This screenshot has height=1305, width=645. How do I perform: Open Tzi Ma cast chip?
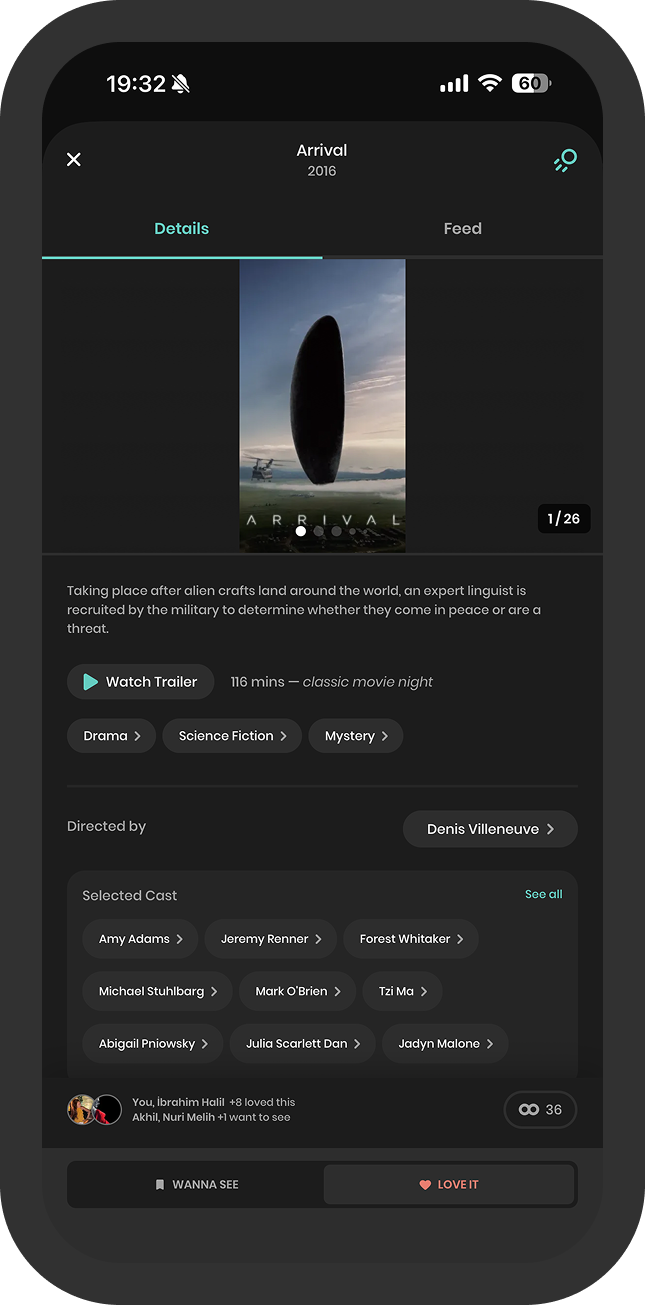402,991
